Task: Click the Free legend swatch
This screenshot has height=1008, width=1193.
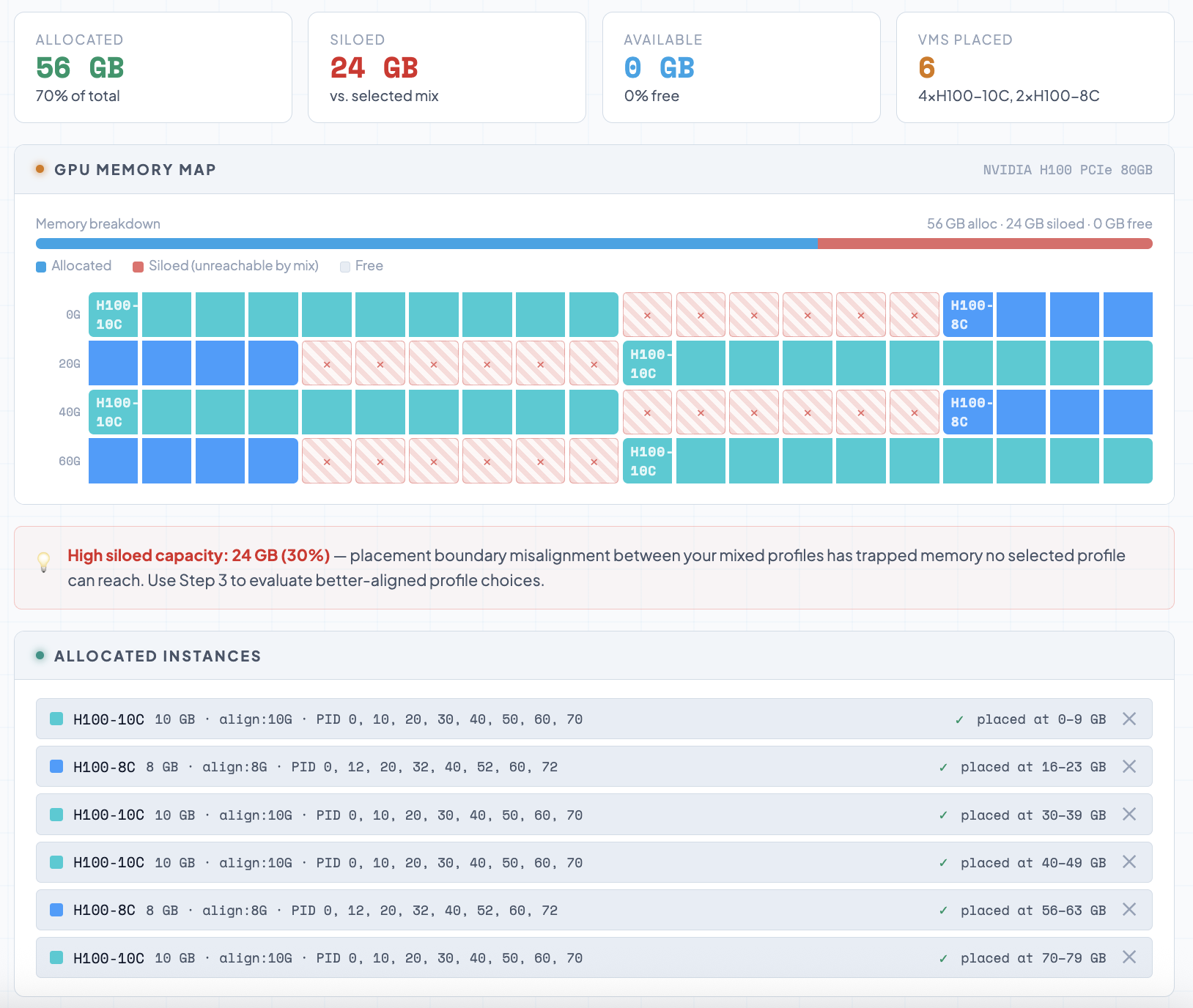Action: click(x=345, y=267)
